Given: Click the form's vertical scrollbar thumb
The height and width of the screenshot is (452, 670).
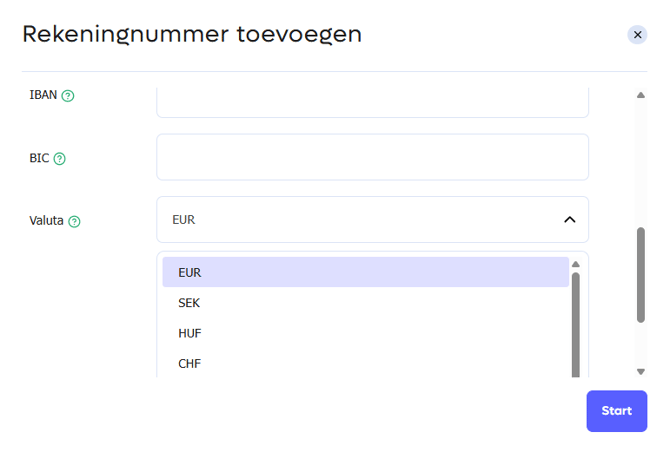Looking at the screenshot, I should tap(641, 275).
